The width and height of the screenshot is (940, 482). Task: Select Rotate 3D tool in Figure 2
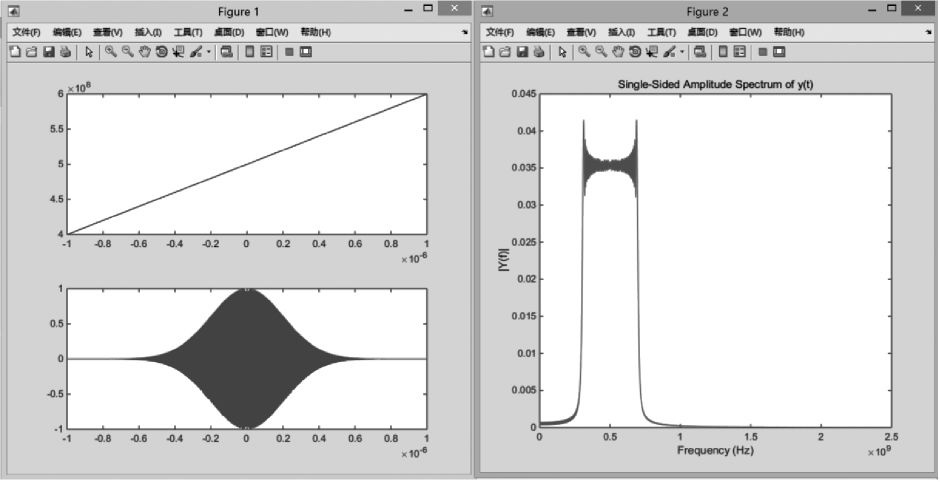click(635, 52)
